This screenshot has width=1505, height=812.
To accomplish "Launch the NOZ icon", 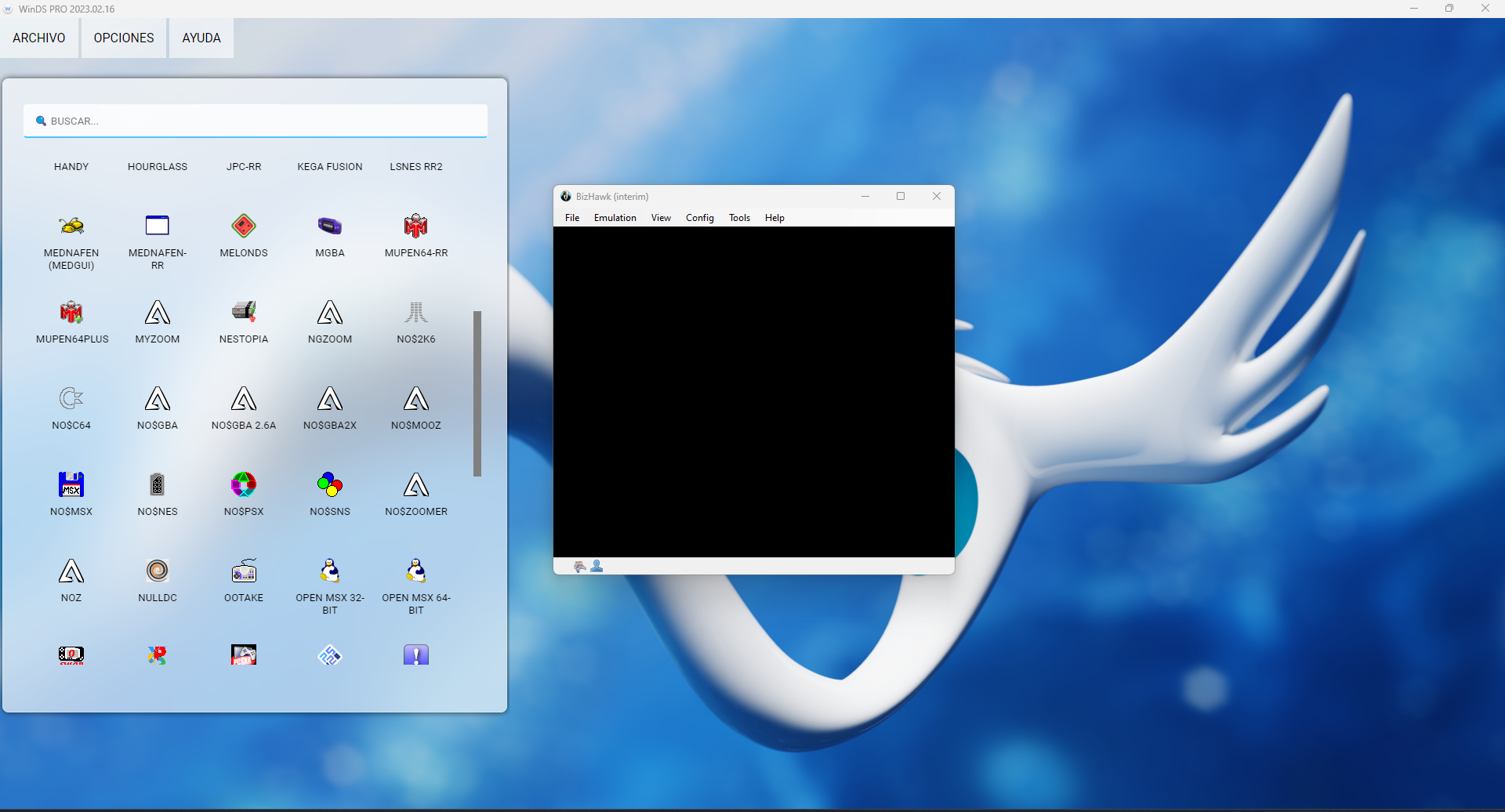I will 71,571.
